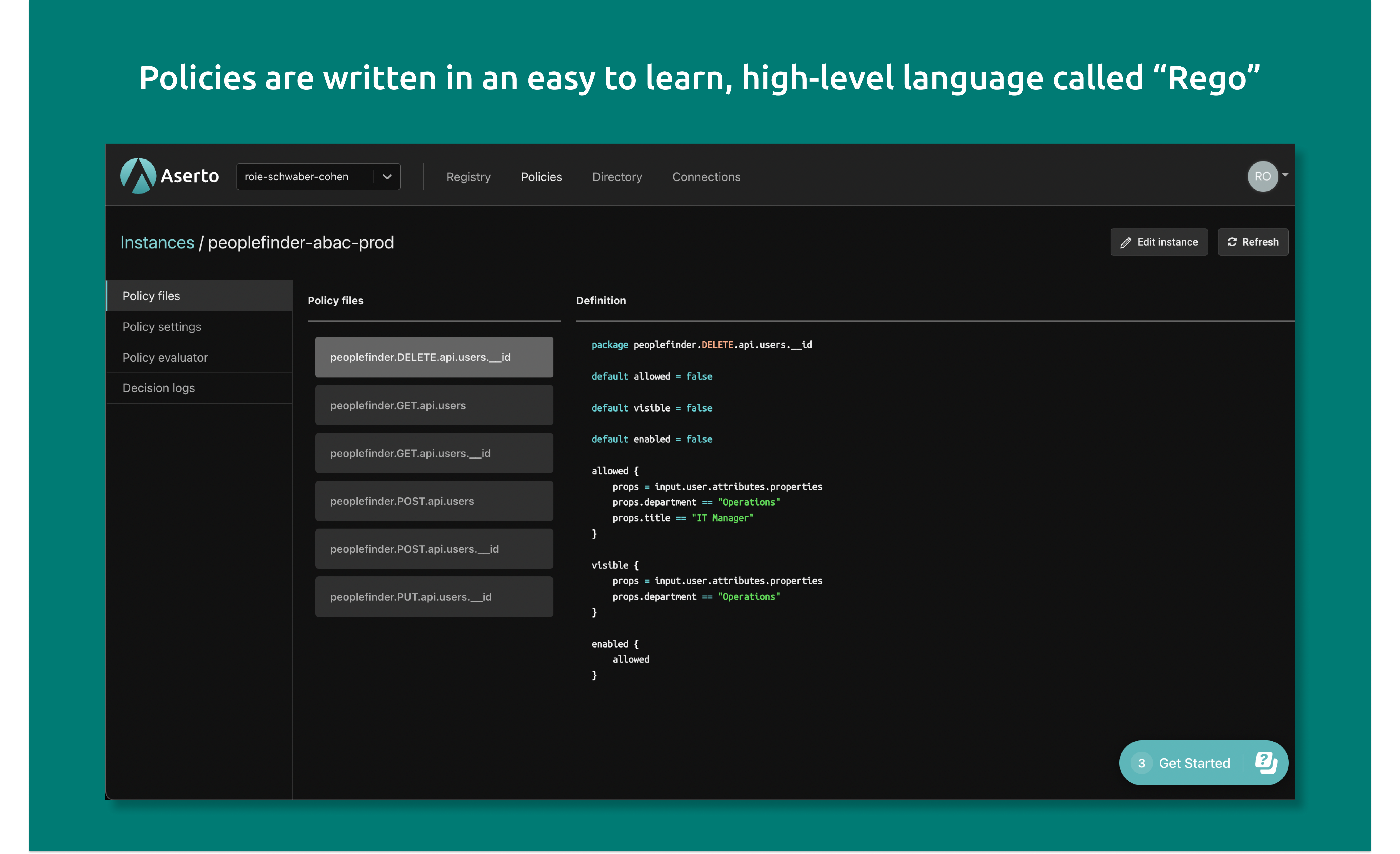Select Policy settings in sidebar
The height and width of the screenshot is (854, 1400).
[162, 326]
